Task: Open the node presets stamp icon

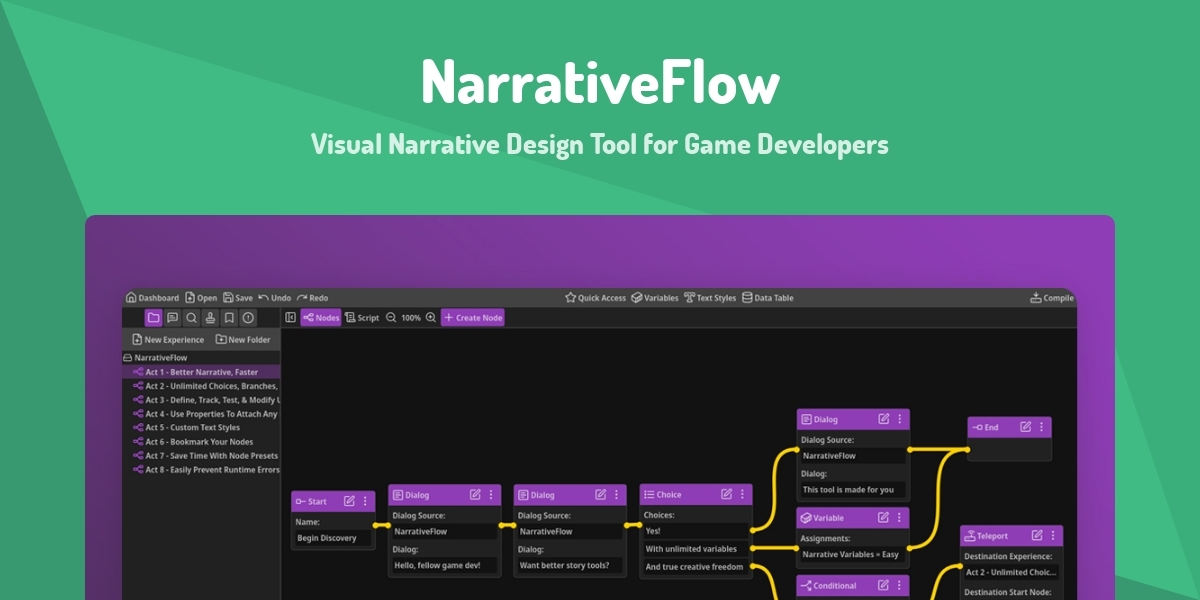Action: pos(210,318)
